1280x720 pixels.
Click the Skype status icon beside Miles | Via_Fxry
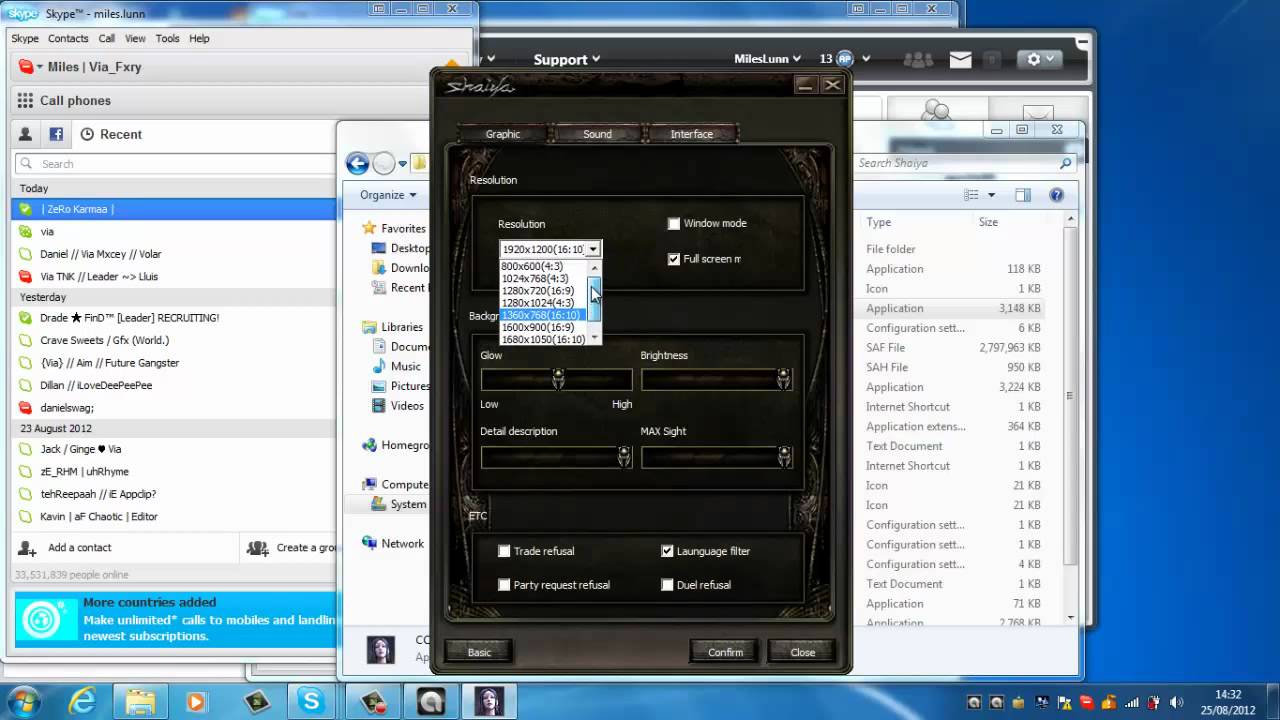pos(26,67)
